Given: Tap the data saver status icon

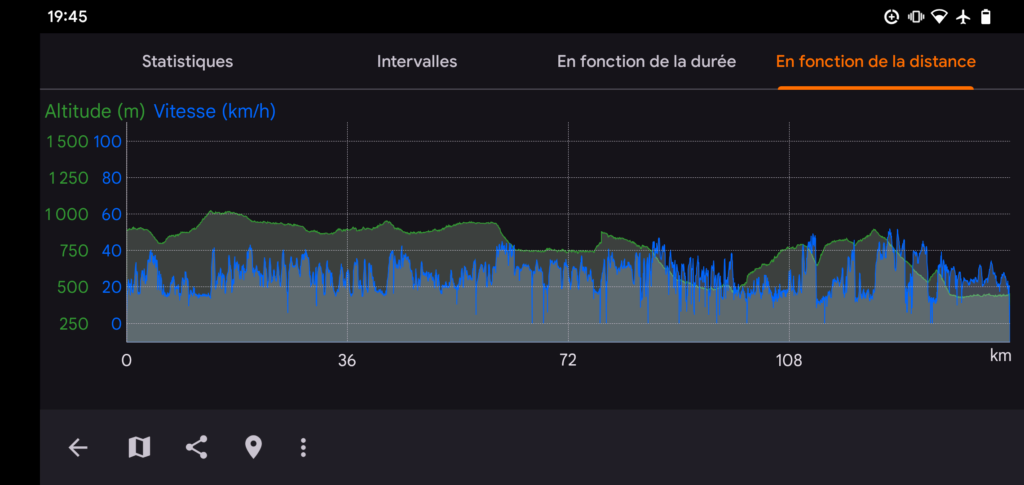Looking at the screenshot, I should 891,17.
